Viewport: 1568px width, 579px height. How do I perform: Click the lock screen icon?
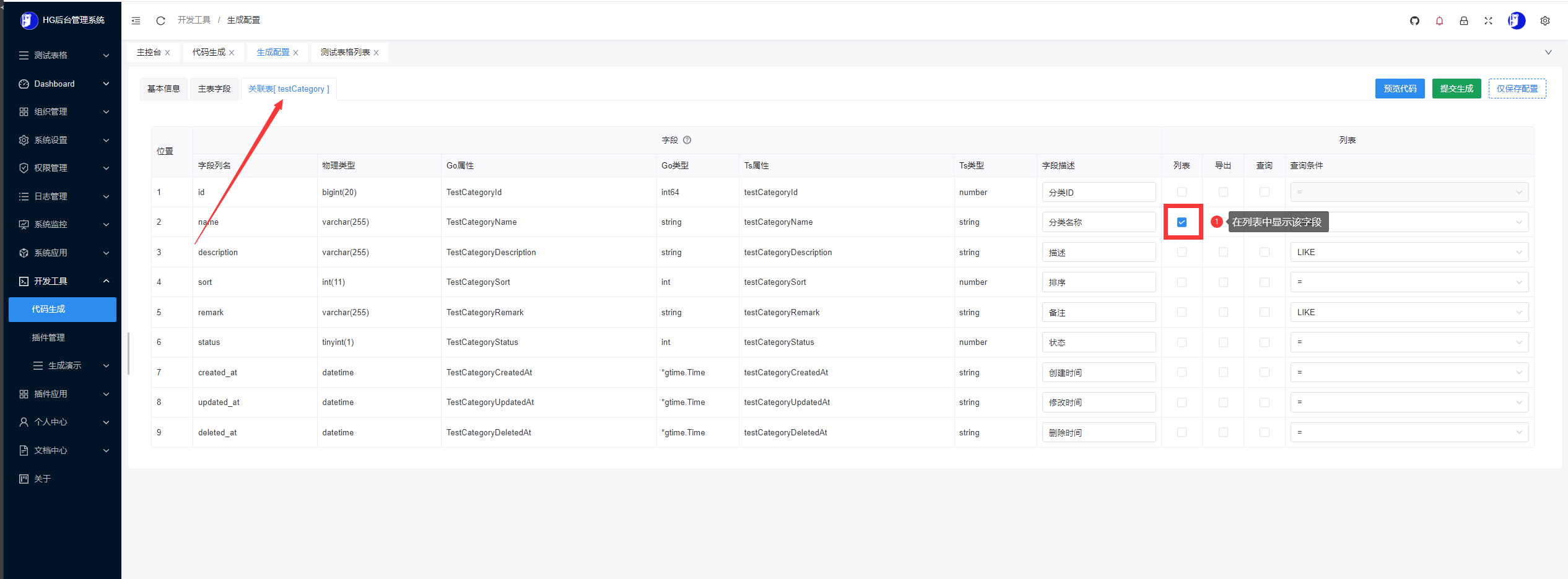click(x=1464, y=21)
